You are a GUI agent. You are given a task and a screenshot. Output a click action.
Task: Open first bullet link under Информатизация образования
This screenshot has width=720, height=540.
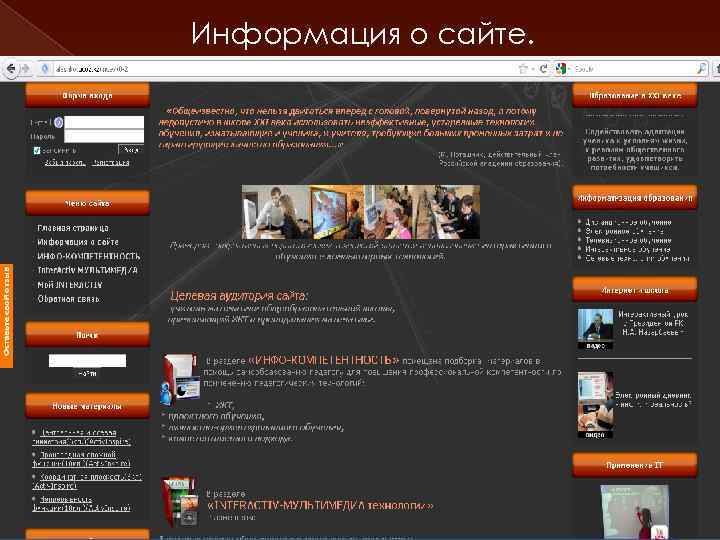(x=628, y=222)
